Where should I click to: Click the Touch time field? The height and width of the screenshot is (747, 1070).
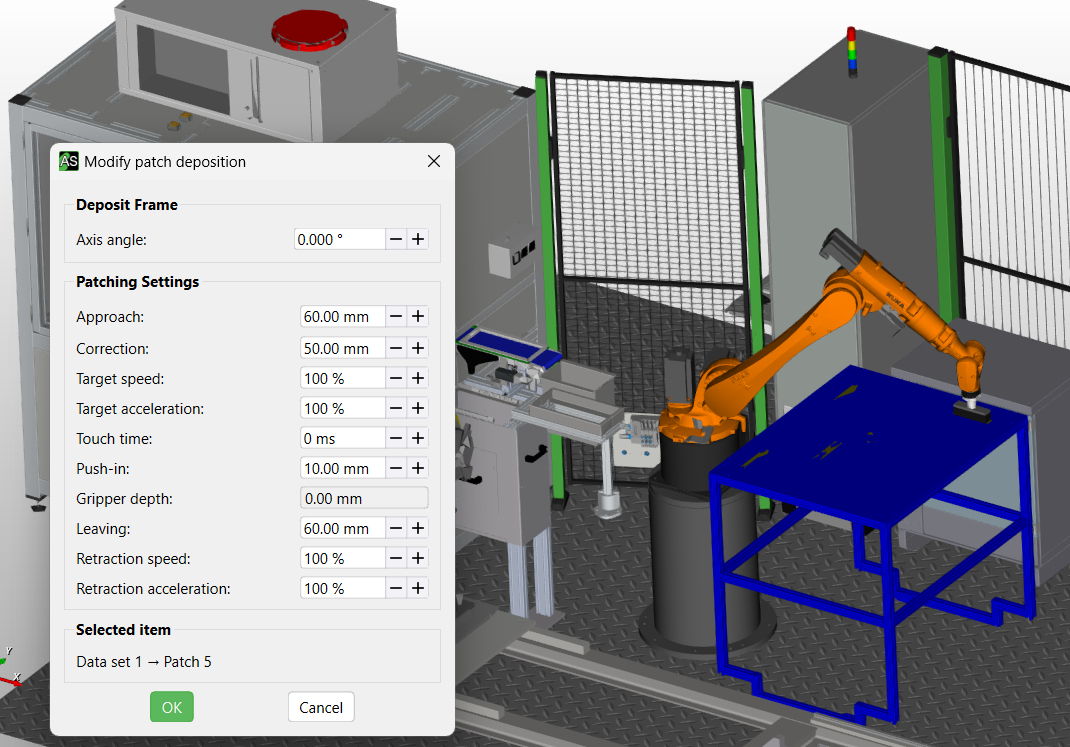[x=343, y=438]
